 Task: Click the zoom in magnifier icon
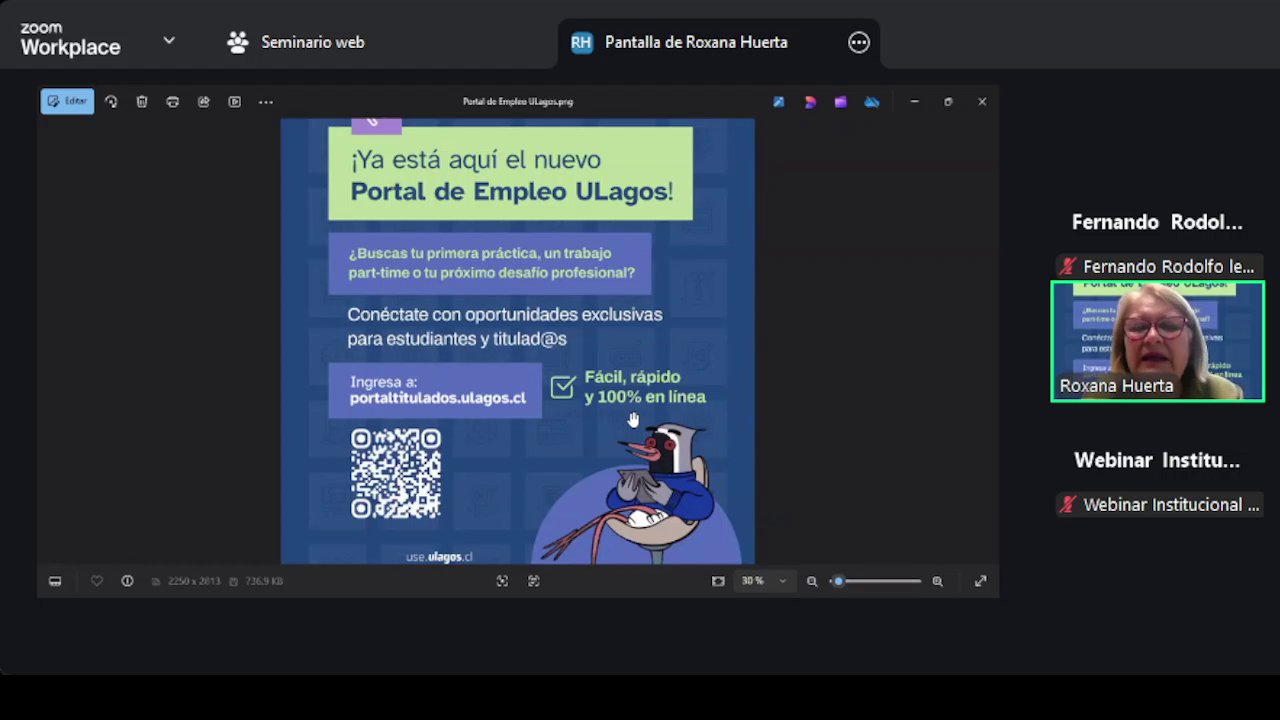pos(937,581)
